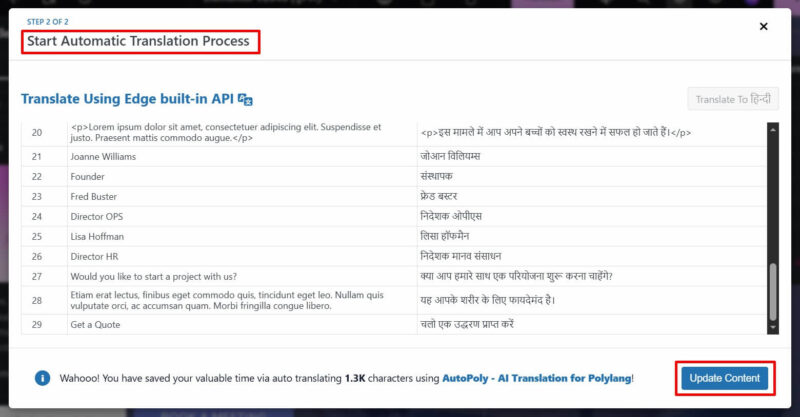Click the Update Content button
This screenshot has height=417, width=800.
[x=724, y=378]
